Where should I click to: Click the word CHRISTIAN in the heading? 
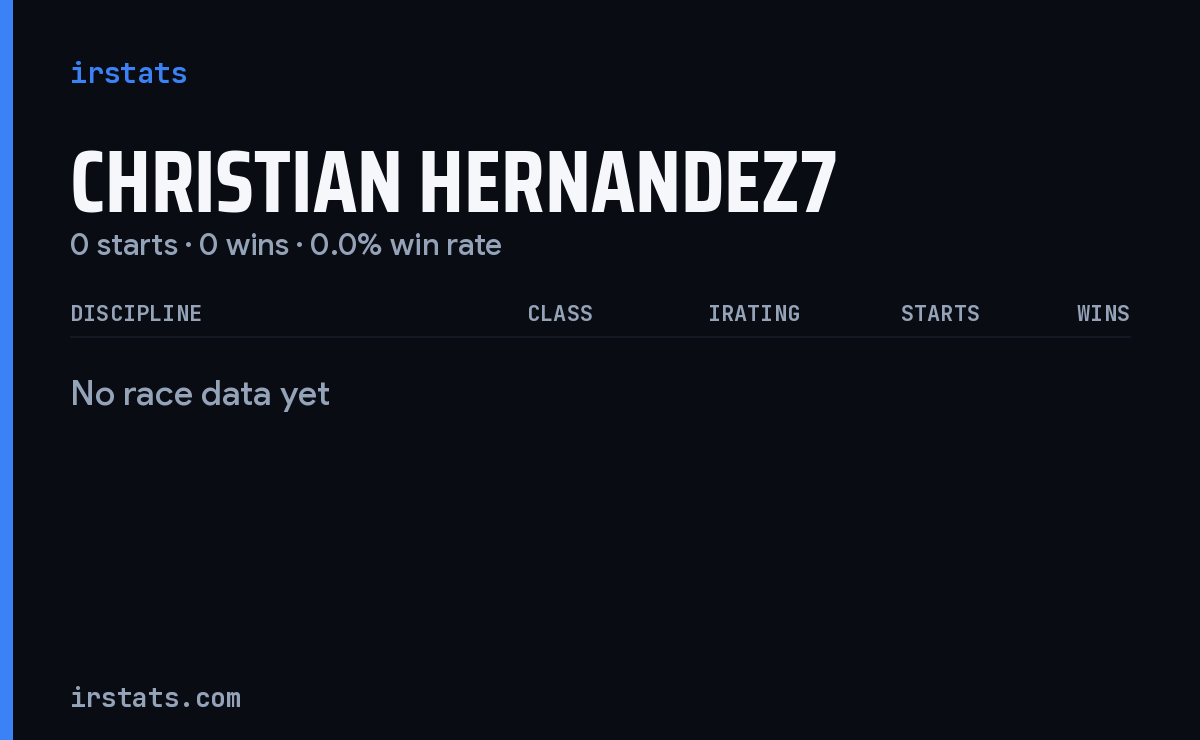[x=236, y=183]
